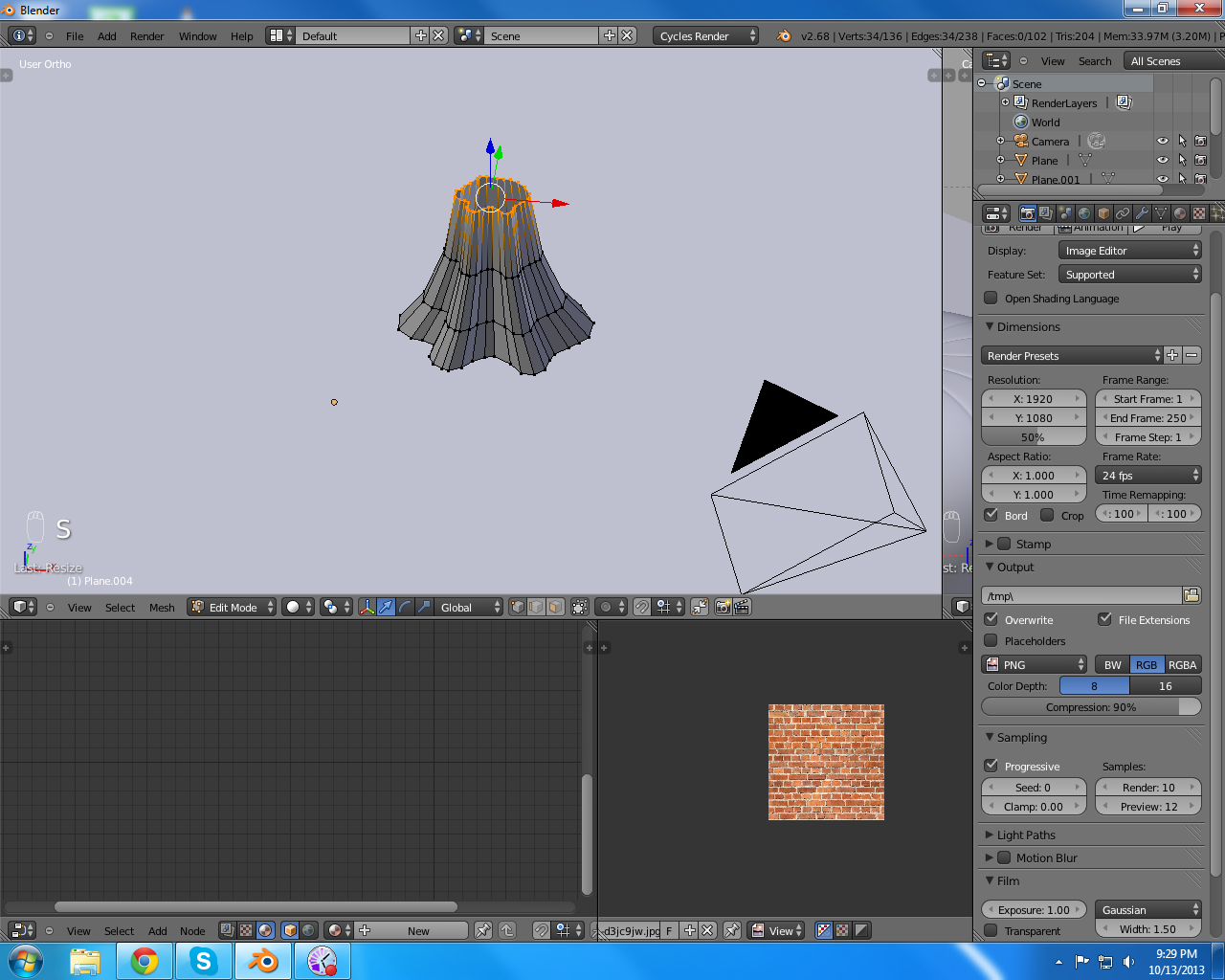Open the Edit Mode dropdown

tap(232, 607)
